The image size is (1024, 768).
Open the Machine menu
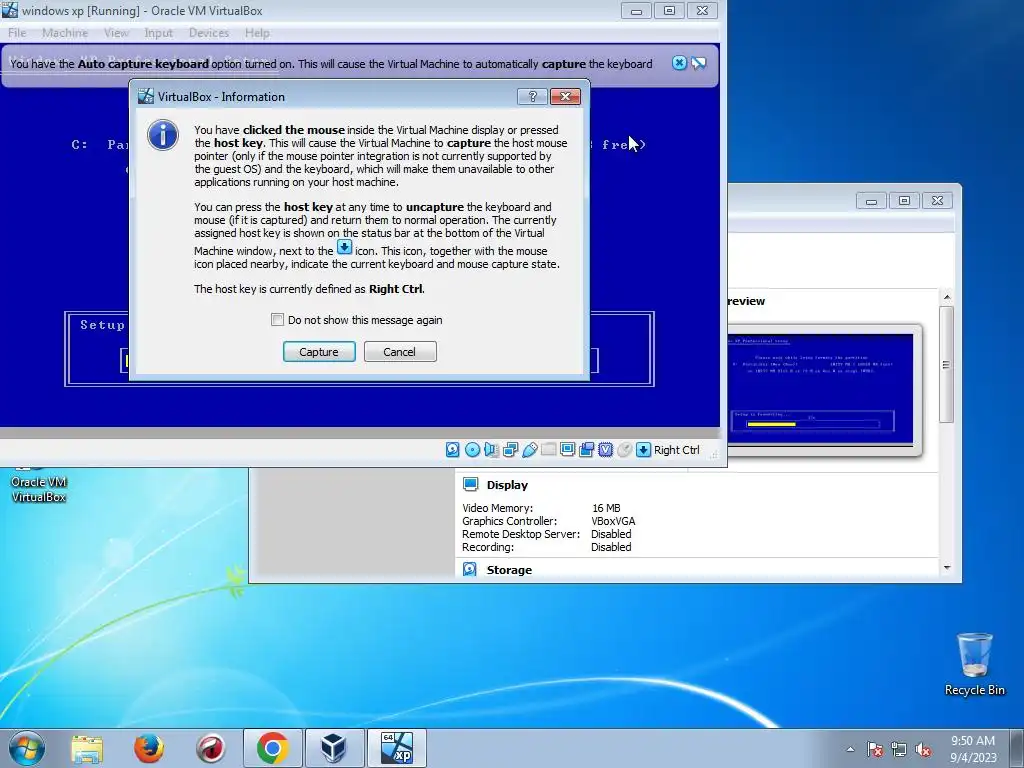(65, 33)
